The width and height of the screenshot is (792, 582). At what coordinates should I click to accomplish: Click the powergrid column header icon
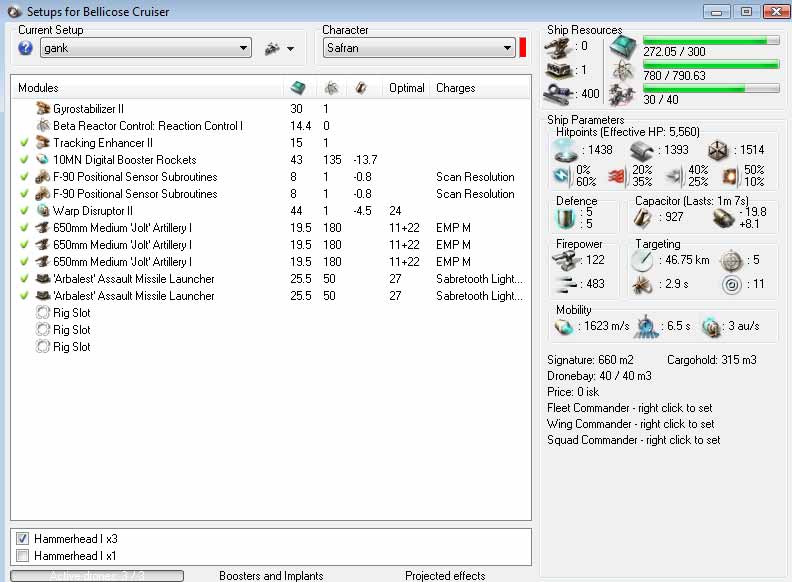(330, 88)
